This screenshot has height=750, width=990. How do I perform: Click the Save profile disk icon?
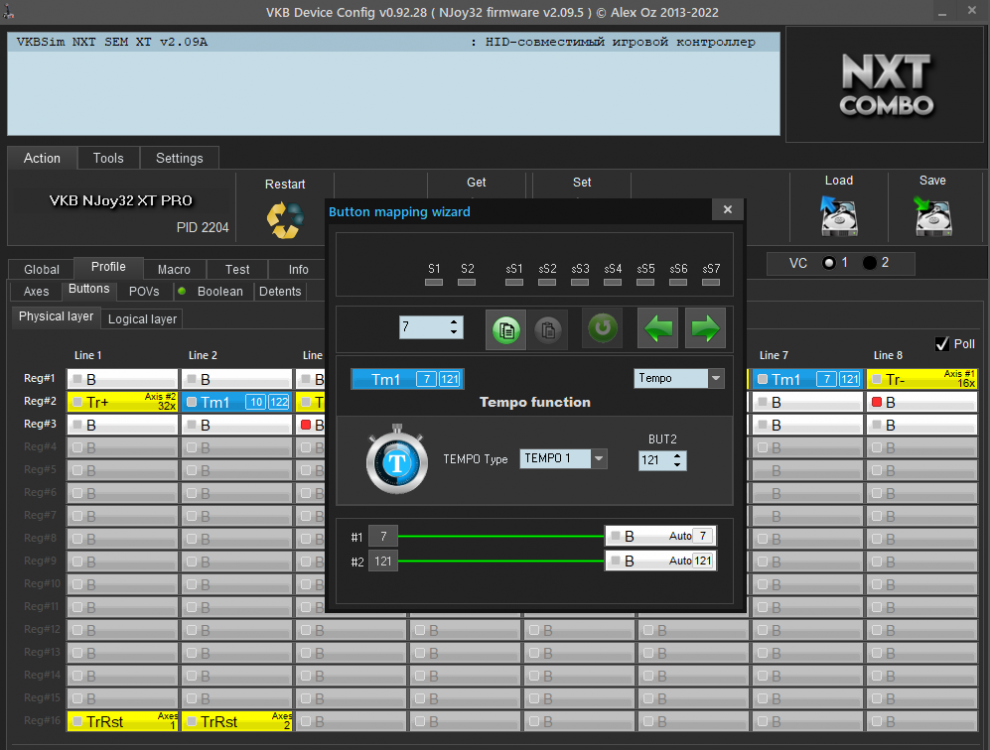932,215
